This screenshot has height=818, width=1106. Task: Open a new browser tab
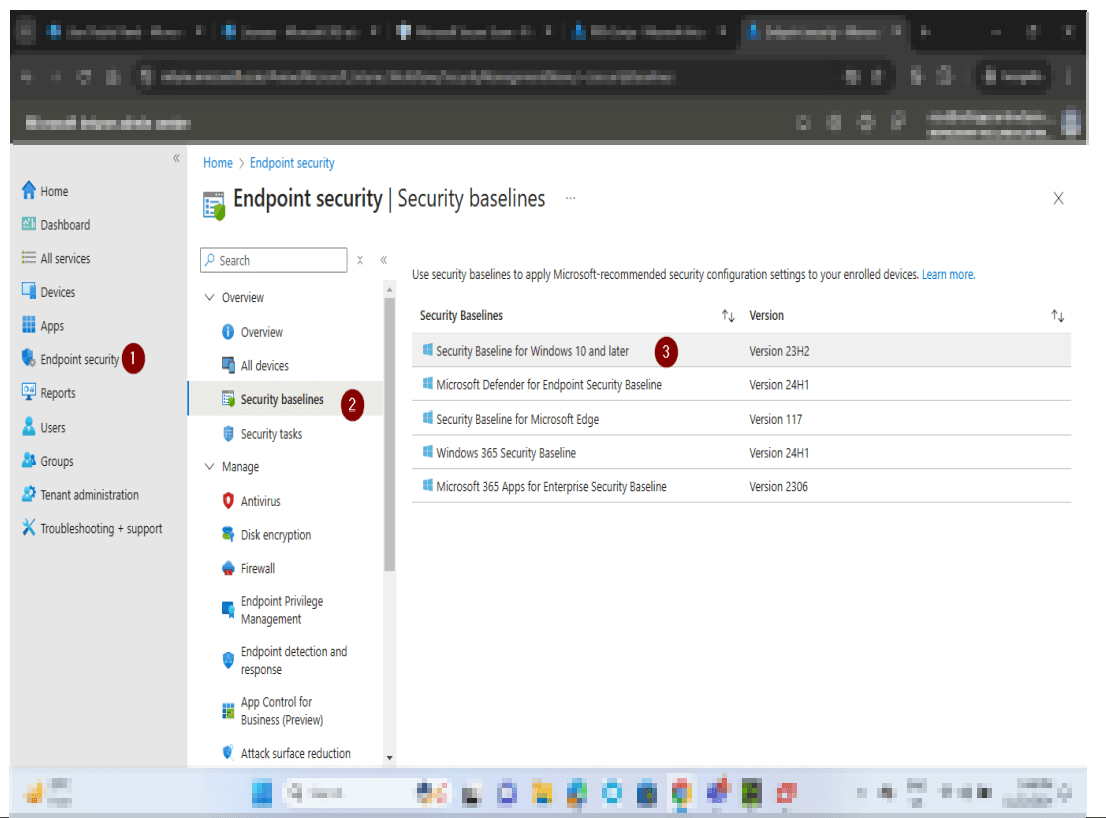[925, 31]
